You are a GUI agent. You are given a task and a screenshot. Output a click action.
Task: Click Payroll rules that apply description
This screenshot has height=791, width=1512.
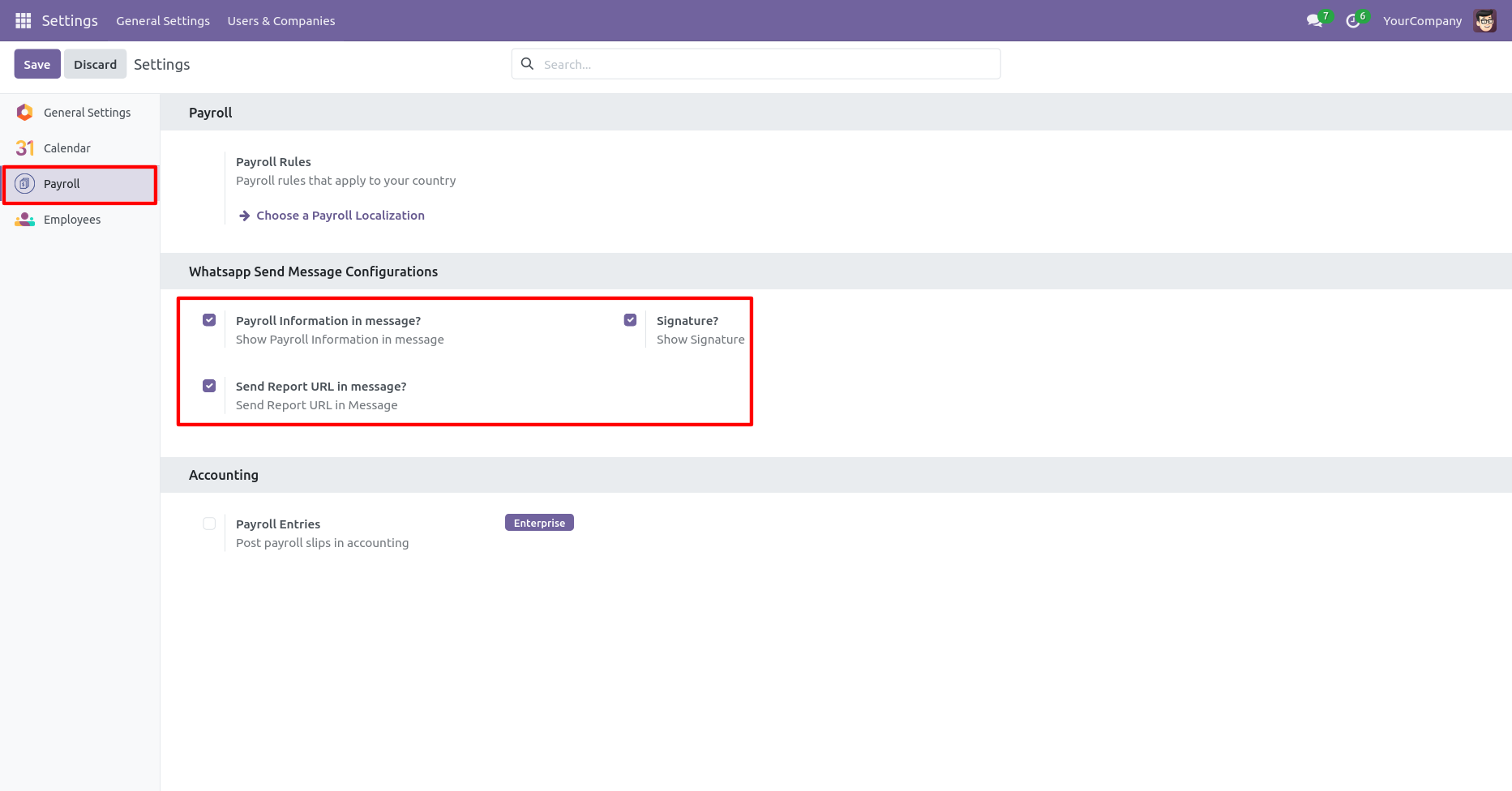pyautogui.click(x=346, y=181)
